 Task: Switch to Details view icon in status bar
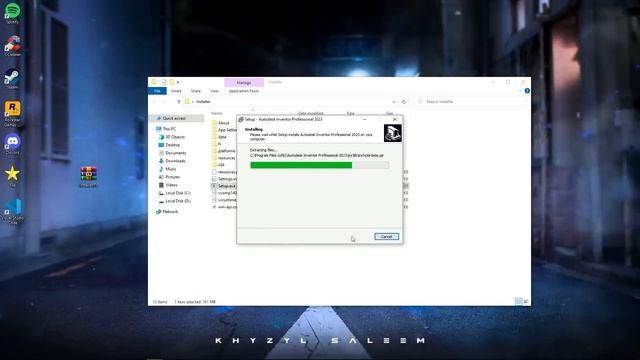(x=518, y=302)
